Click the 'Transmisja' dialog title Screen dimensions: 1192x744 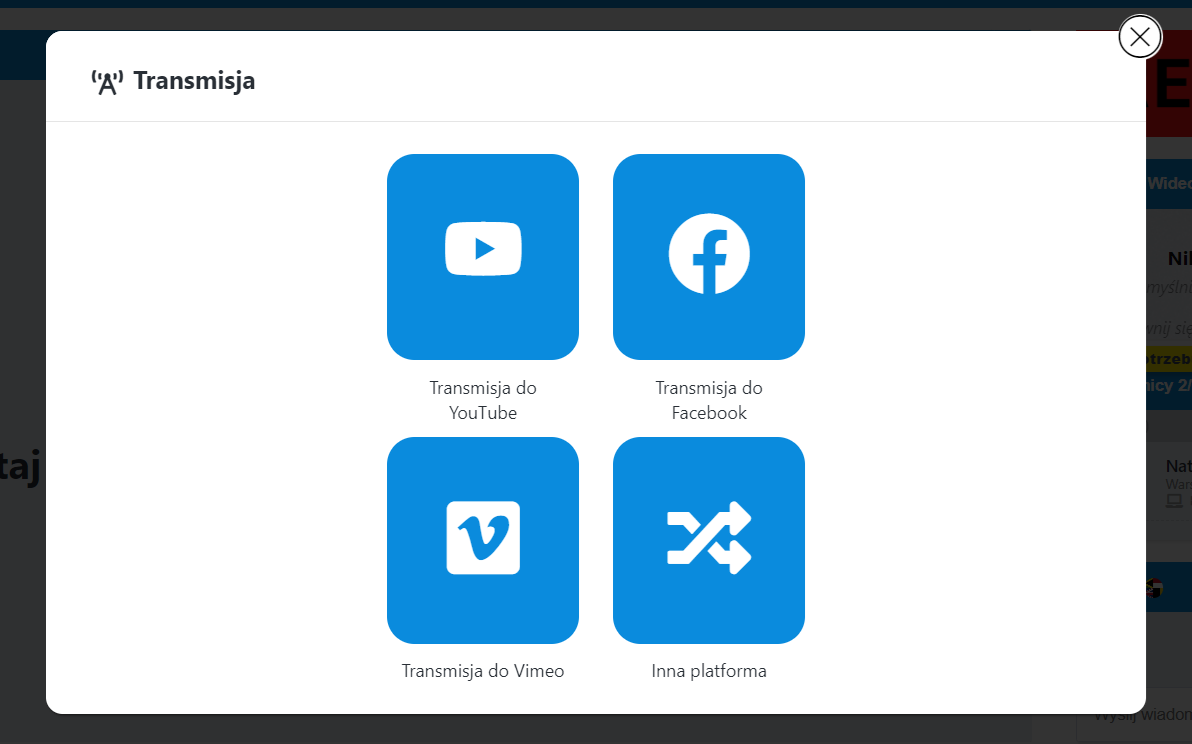coord(194,81)
